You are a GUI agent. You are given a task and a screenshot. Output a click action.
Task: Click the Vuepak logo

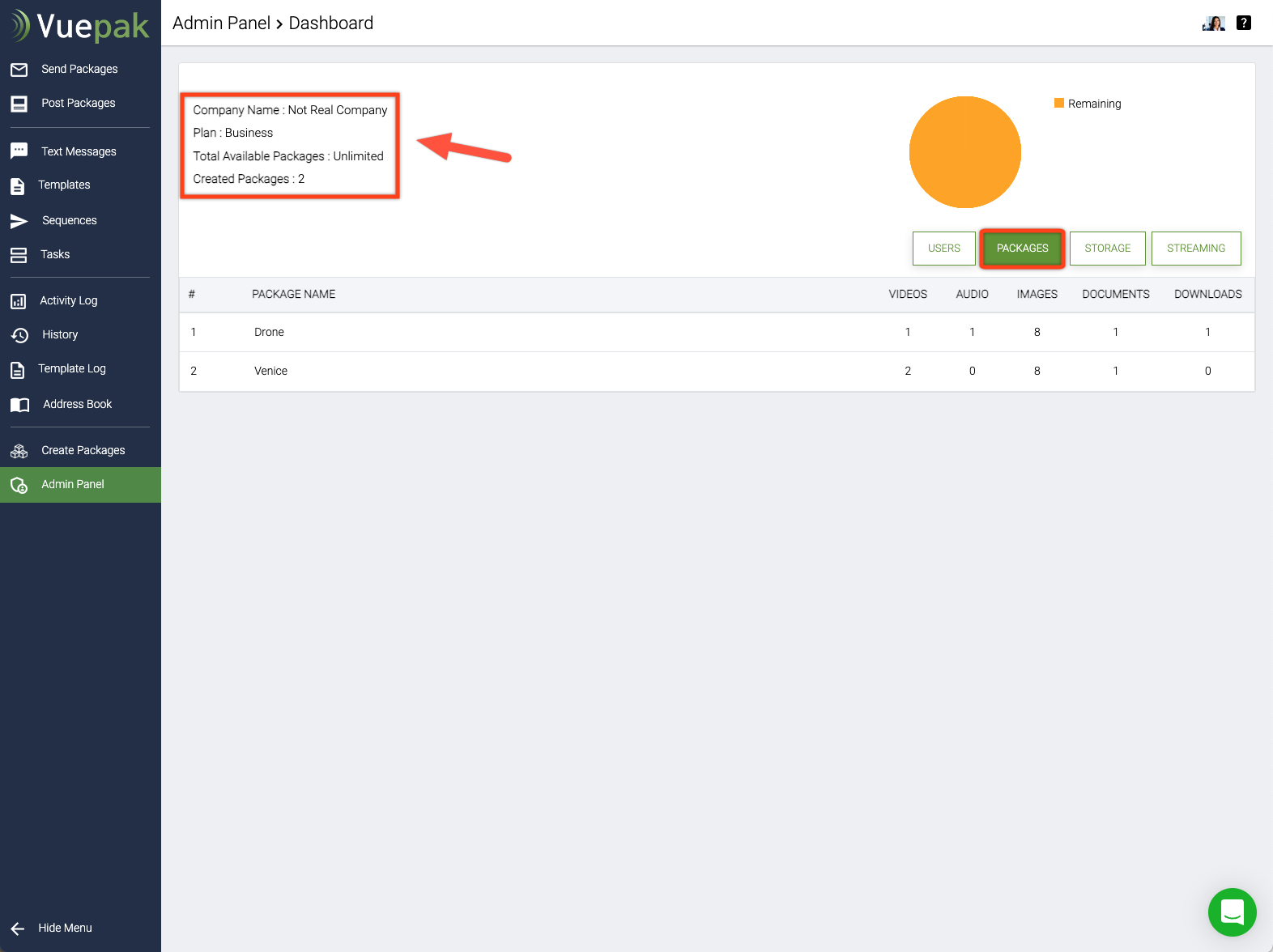tap(79, 26)
